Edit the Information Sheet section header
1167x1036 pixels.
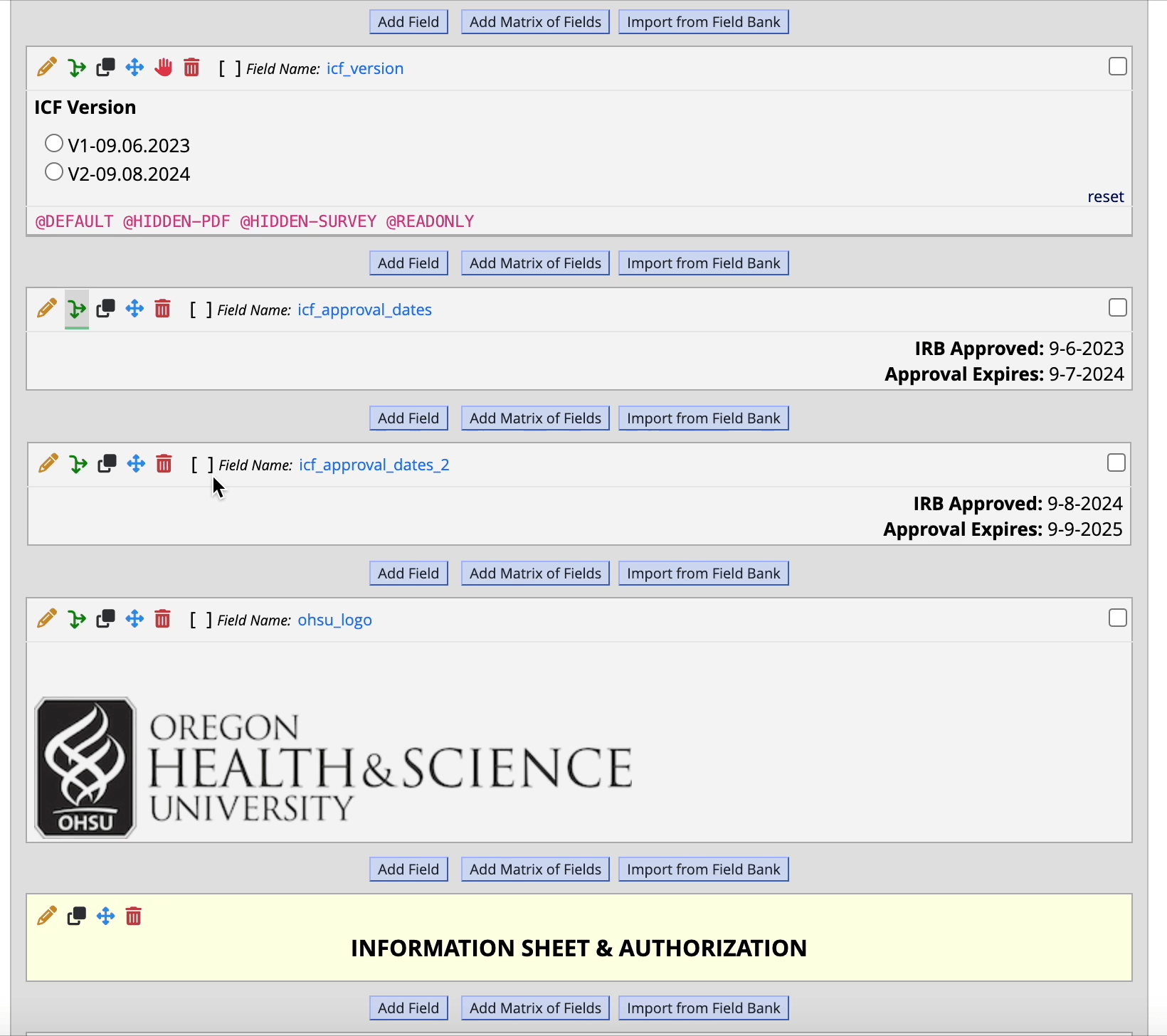click(x=47, y=916)
